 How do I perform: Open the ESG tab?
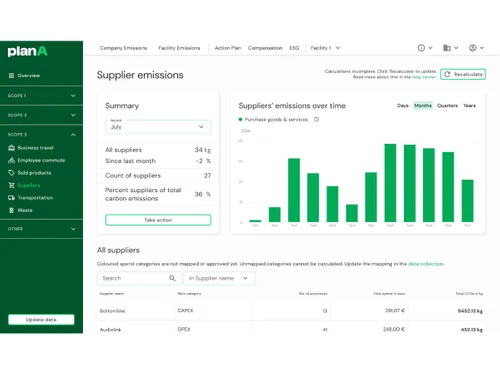coord(294,48)
